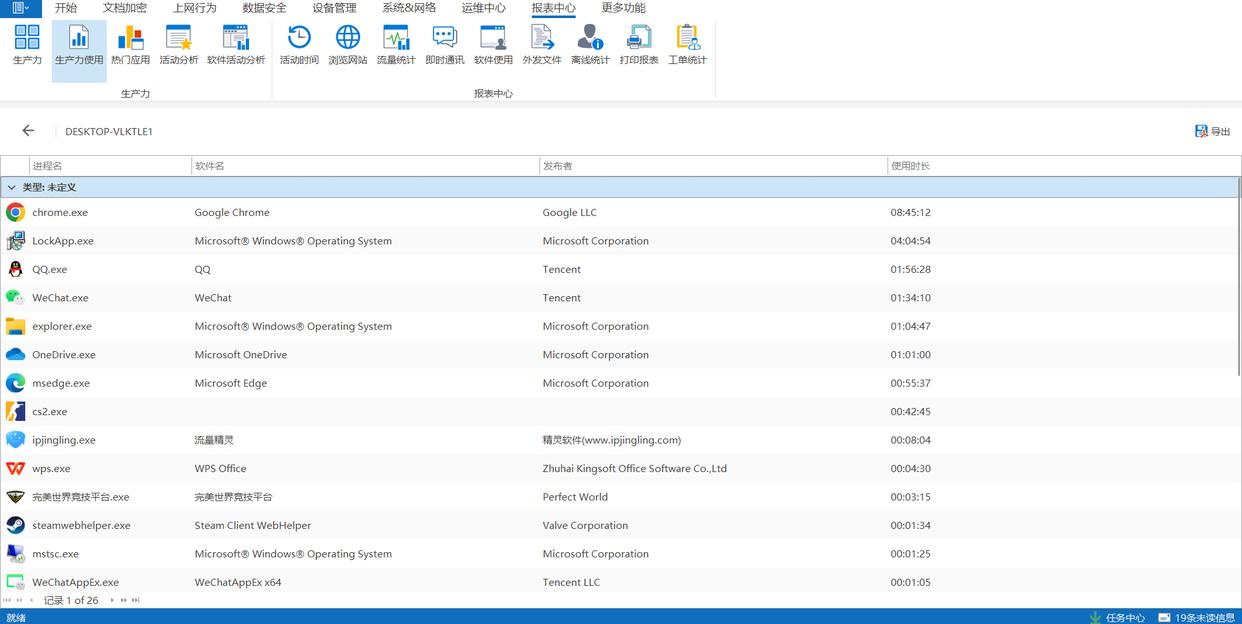Click the 活动时间 clock icon
Image resolution: width=1242 pixels, height=624 pixels.
point(299,46)
